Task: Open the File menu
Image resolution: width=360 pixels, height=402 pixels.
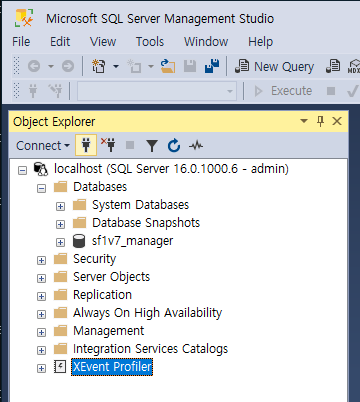Action: (21, 42)
